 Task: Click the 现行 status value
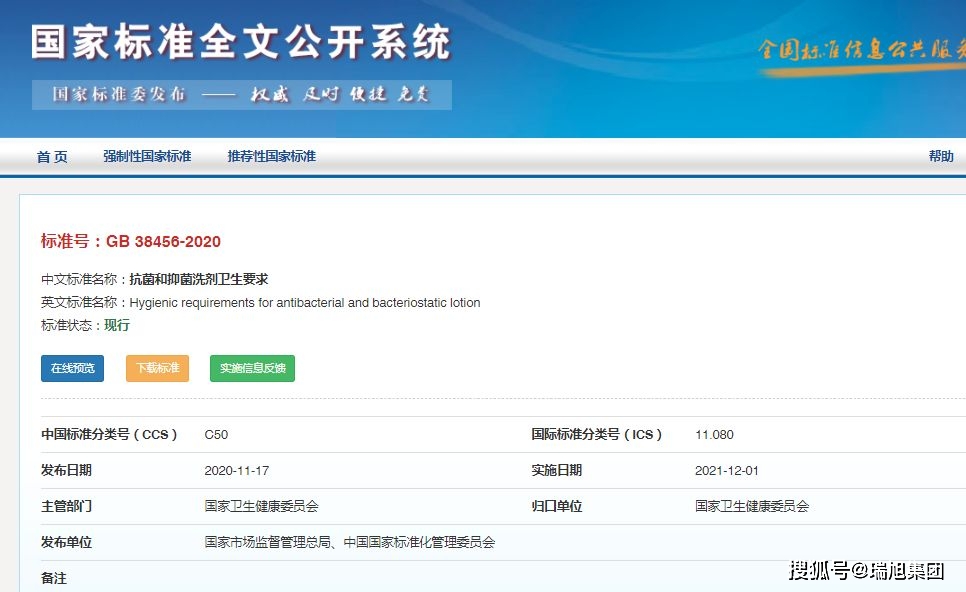click(117, 325)
